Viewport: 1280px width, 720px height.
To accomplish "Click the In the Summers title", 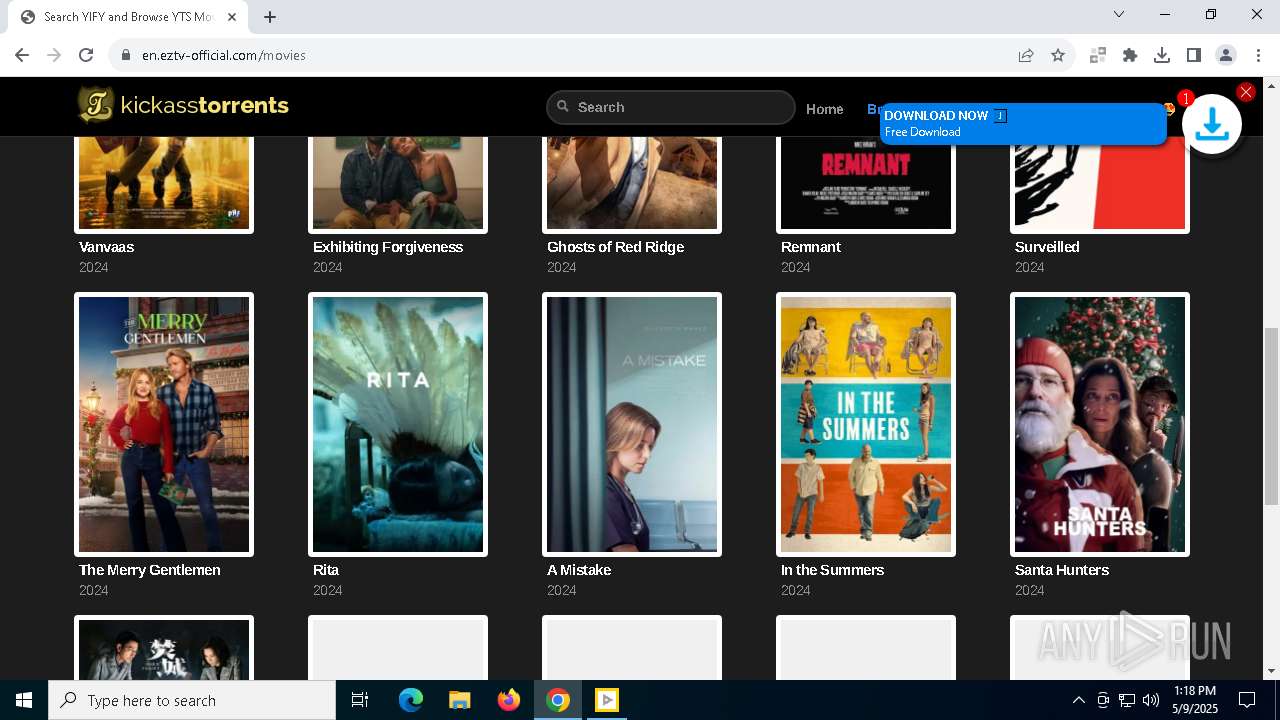I will [832, 570].
